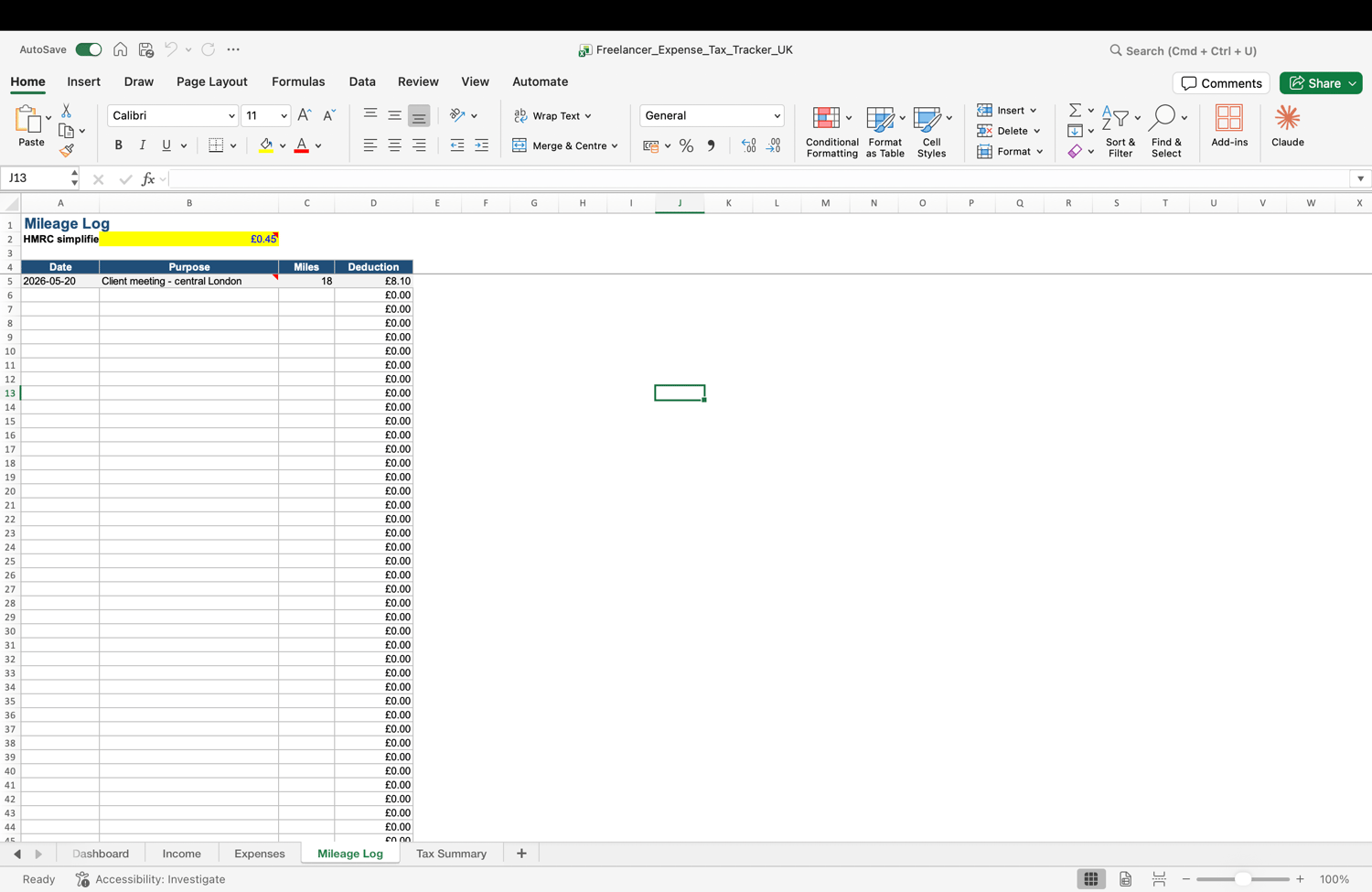The image size is (1372, 892).
Task: Expand the Delete cells dropdown
Action: 1037,131
